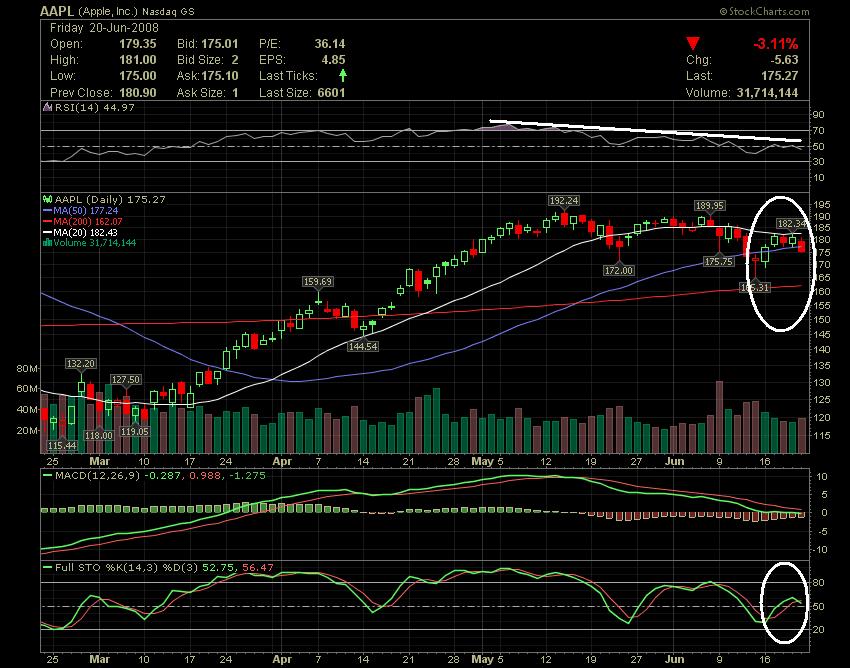Click the 165.31 low price label

(755, 287)
